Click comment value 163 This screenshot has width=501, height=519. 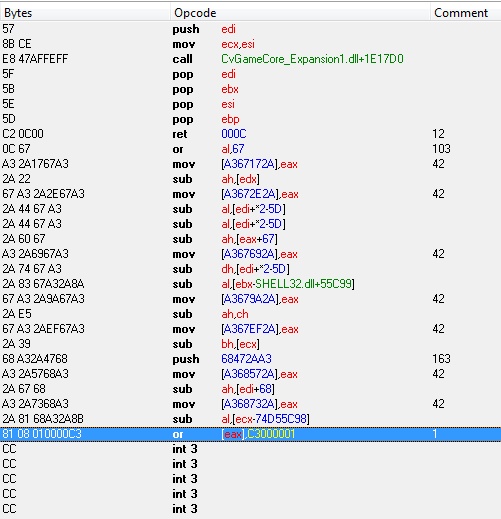coord(441,359)
